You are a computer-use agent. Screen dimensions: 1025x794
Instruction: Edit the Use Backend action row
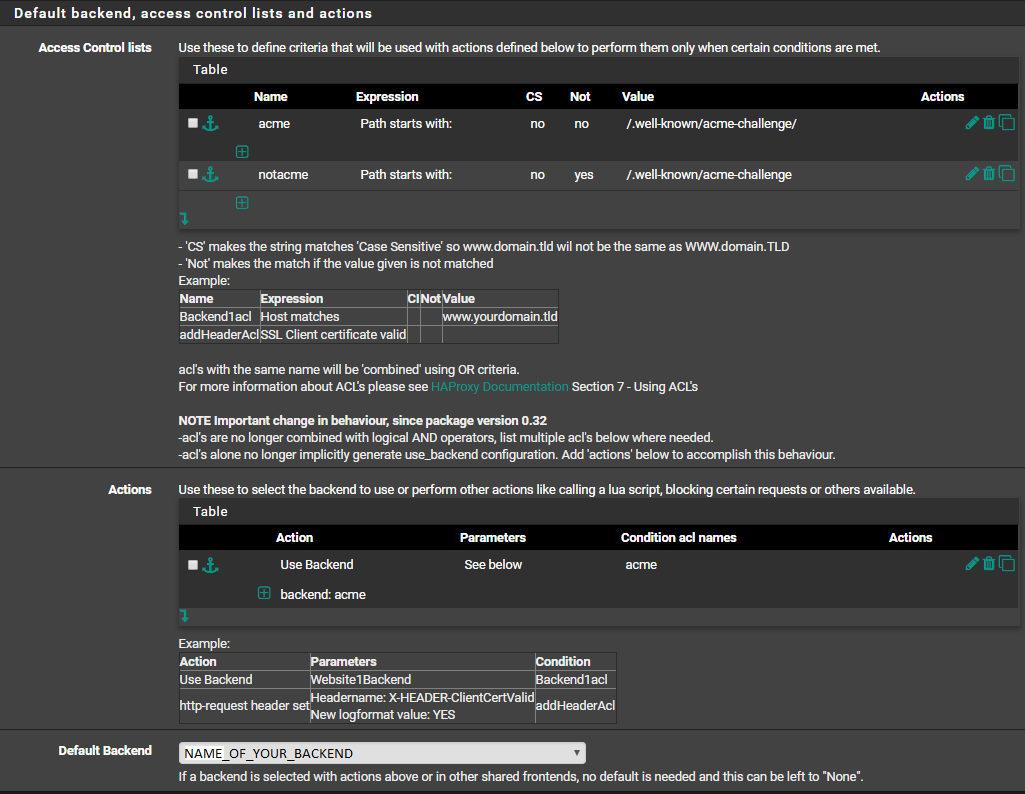[x=971, y=564]
